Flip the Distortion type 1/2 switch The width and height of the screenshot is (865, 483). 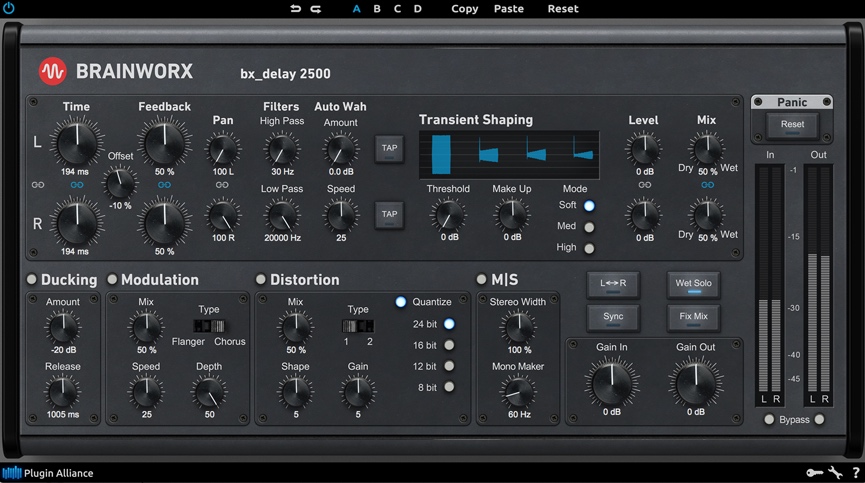tap(357, 325)
